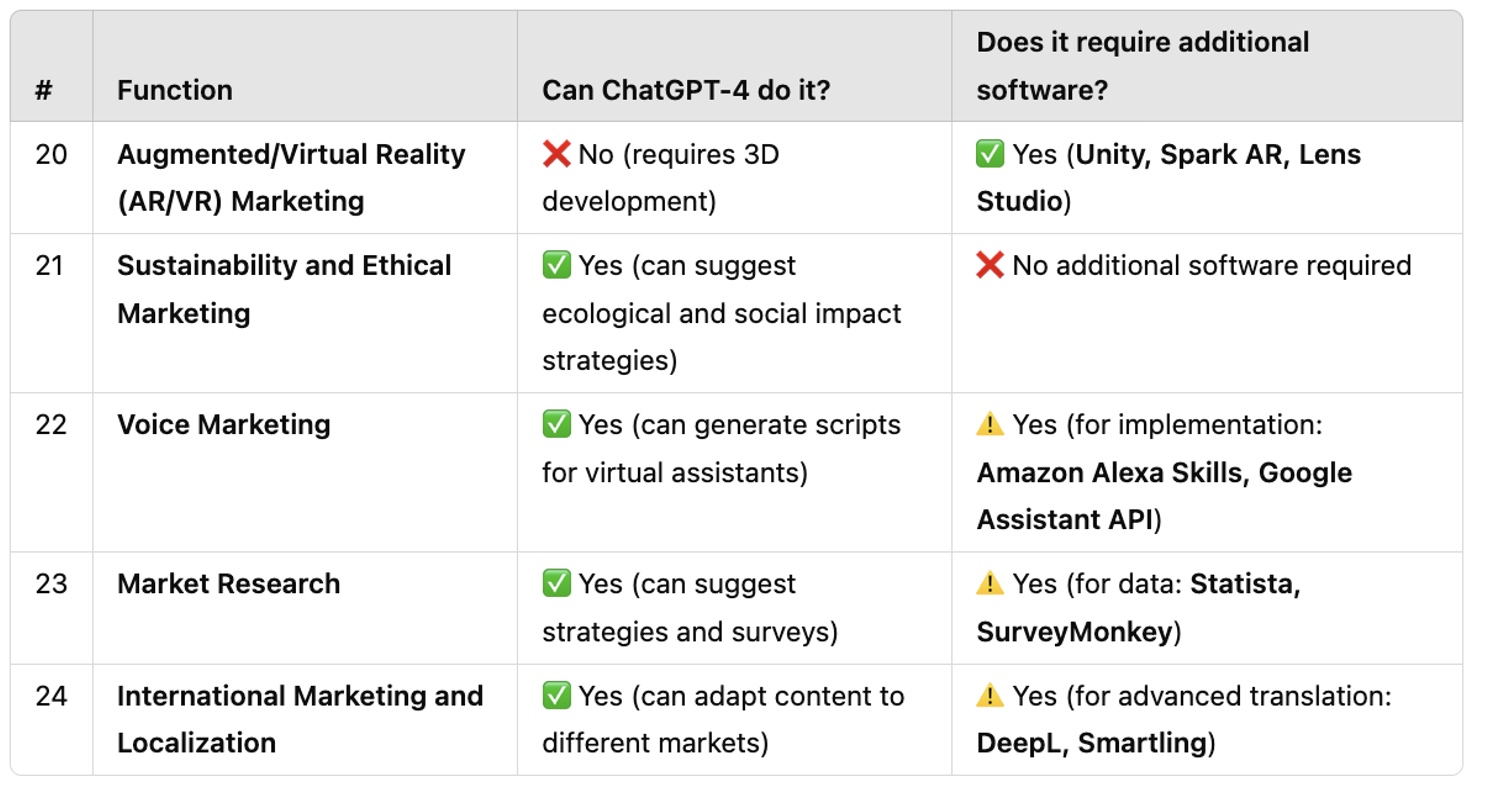The image size is (1490, 796).
Task: Click the red X icon in row 20
Action: 556,155
